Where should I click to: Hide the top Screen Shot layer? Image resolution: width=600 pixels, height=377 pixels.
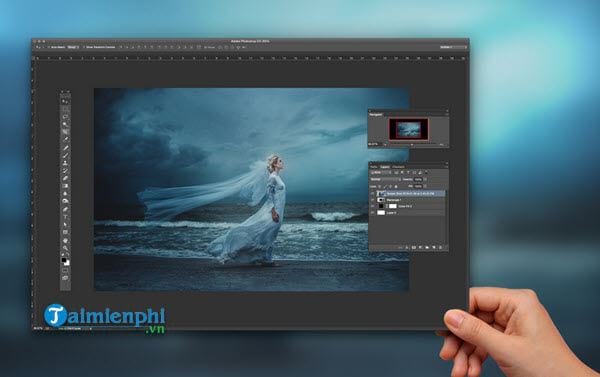pyautogui.click(x=372, y=193)
